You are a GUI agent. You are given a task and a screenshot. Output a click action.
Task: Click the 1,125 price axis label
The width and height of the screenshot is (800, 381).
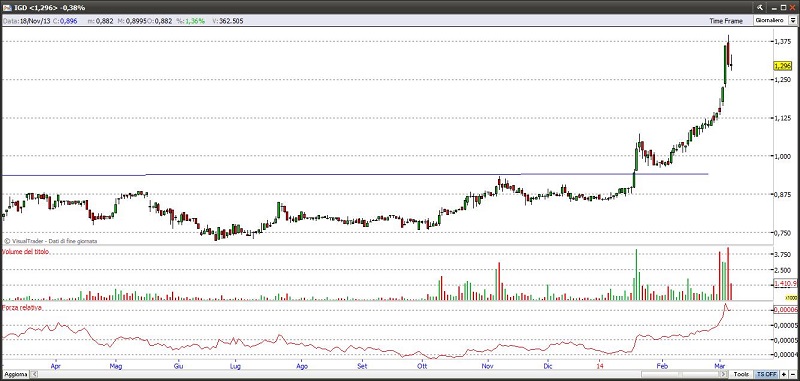[782, 118]
